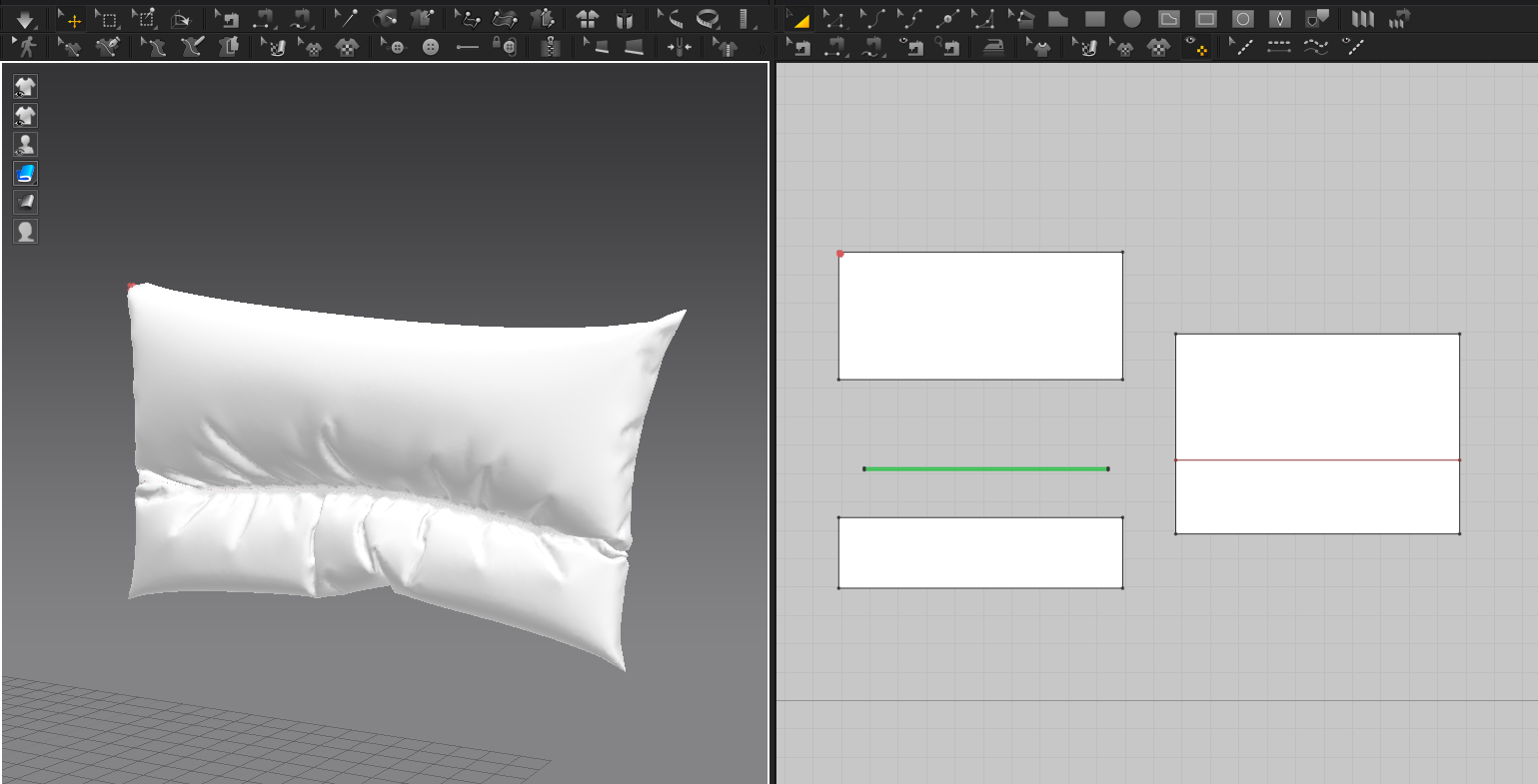Expand the blue fabric surface display options

pyautogui.click(x=25, y=174)
